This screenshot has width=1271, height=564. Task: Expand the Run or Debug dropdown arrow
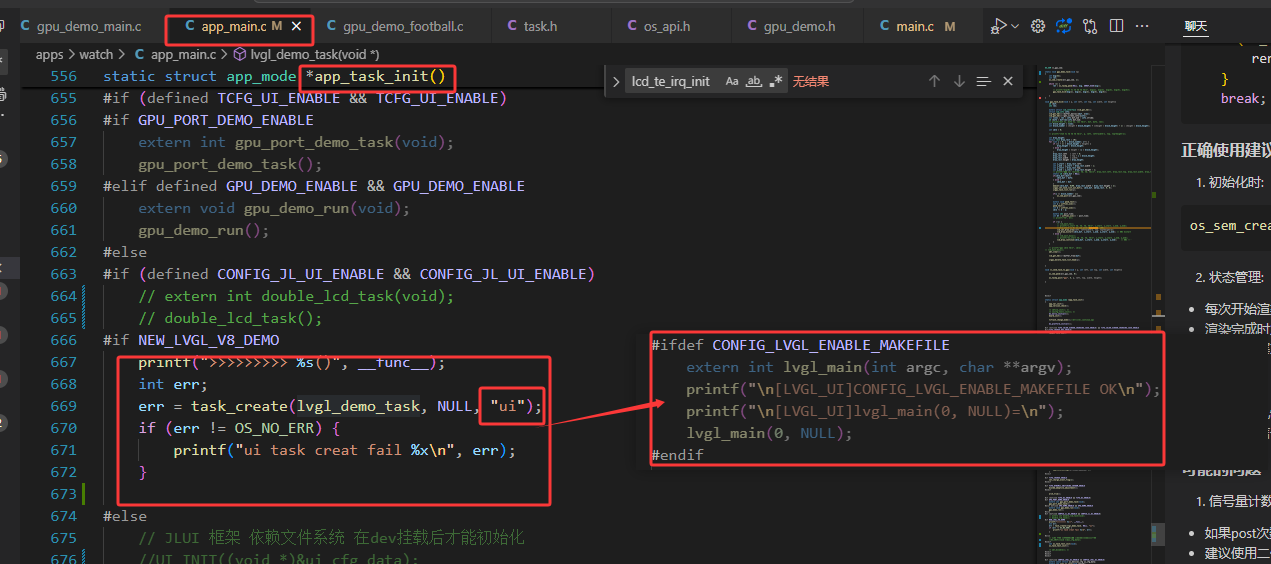(x=1015, y=26)
